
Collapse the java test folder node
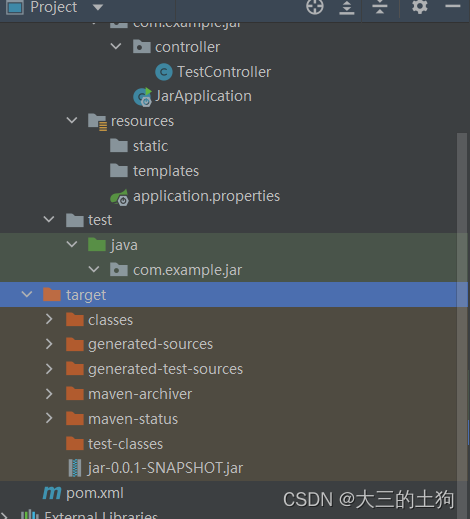[x=72, y=244]
